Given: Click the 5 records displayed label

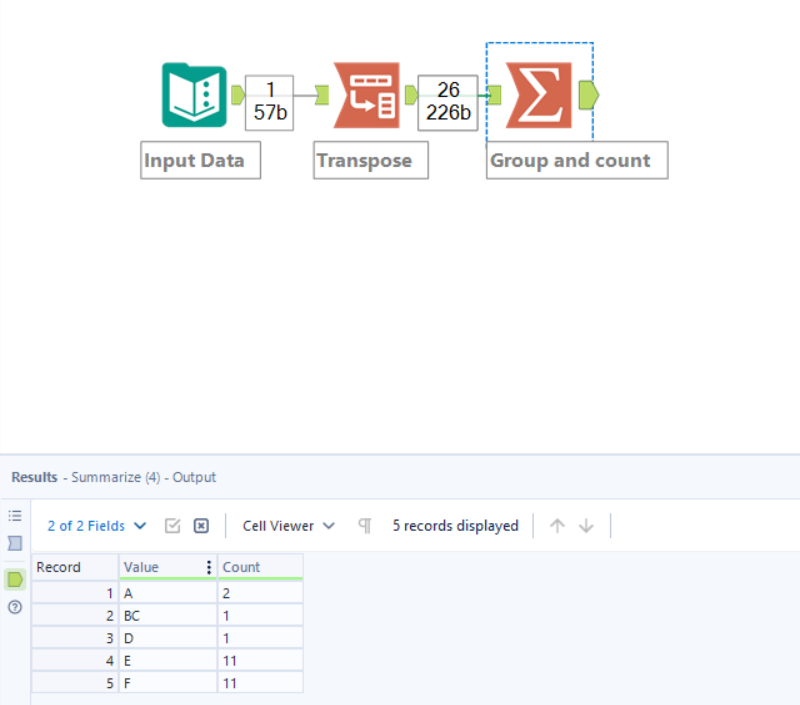Looking at the screenshot, I should [x=455, y=525].
